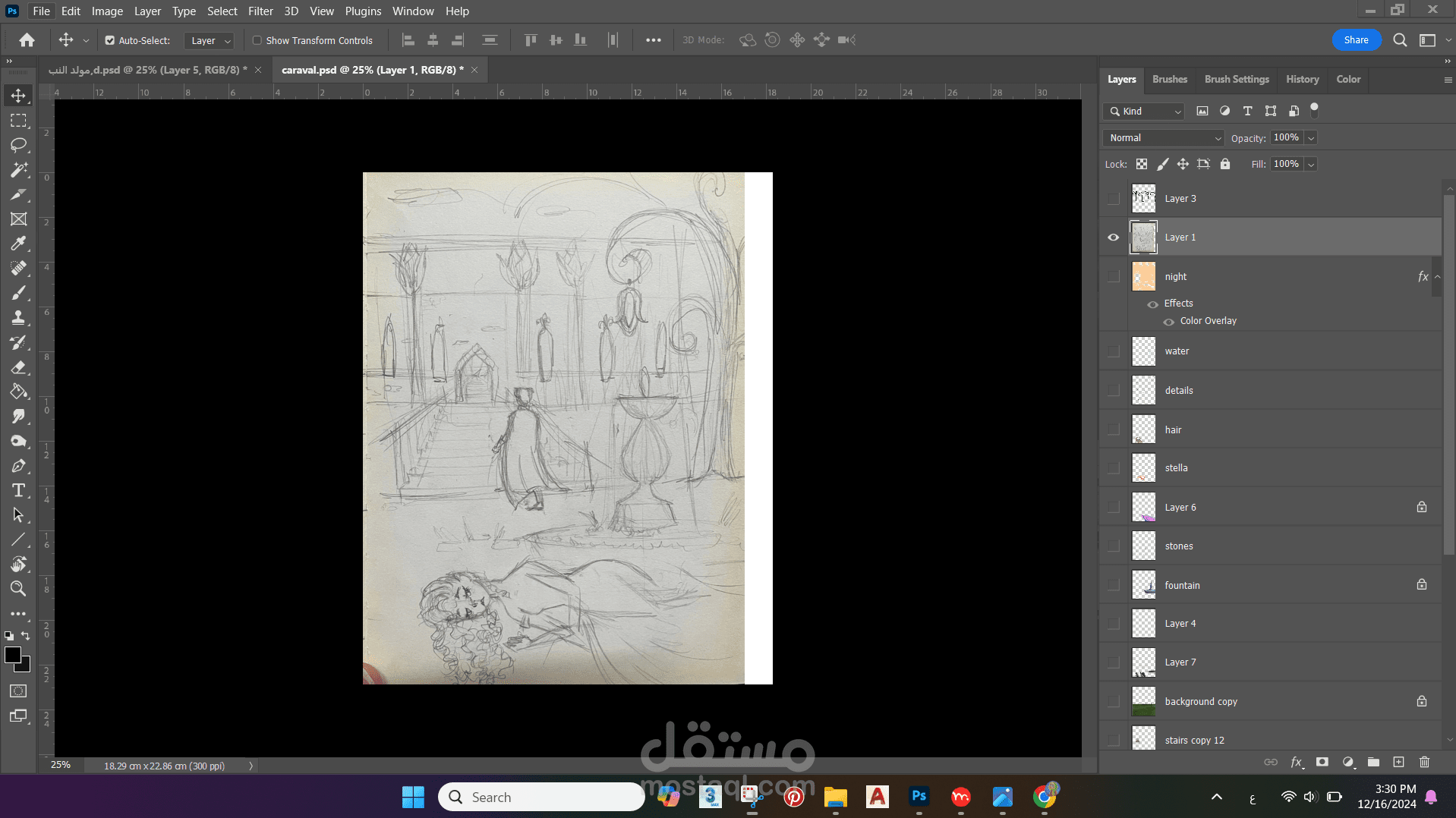Add a layer mask from panel footer

coord(1322,762)
